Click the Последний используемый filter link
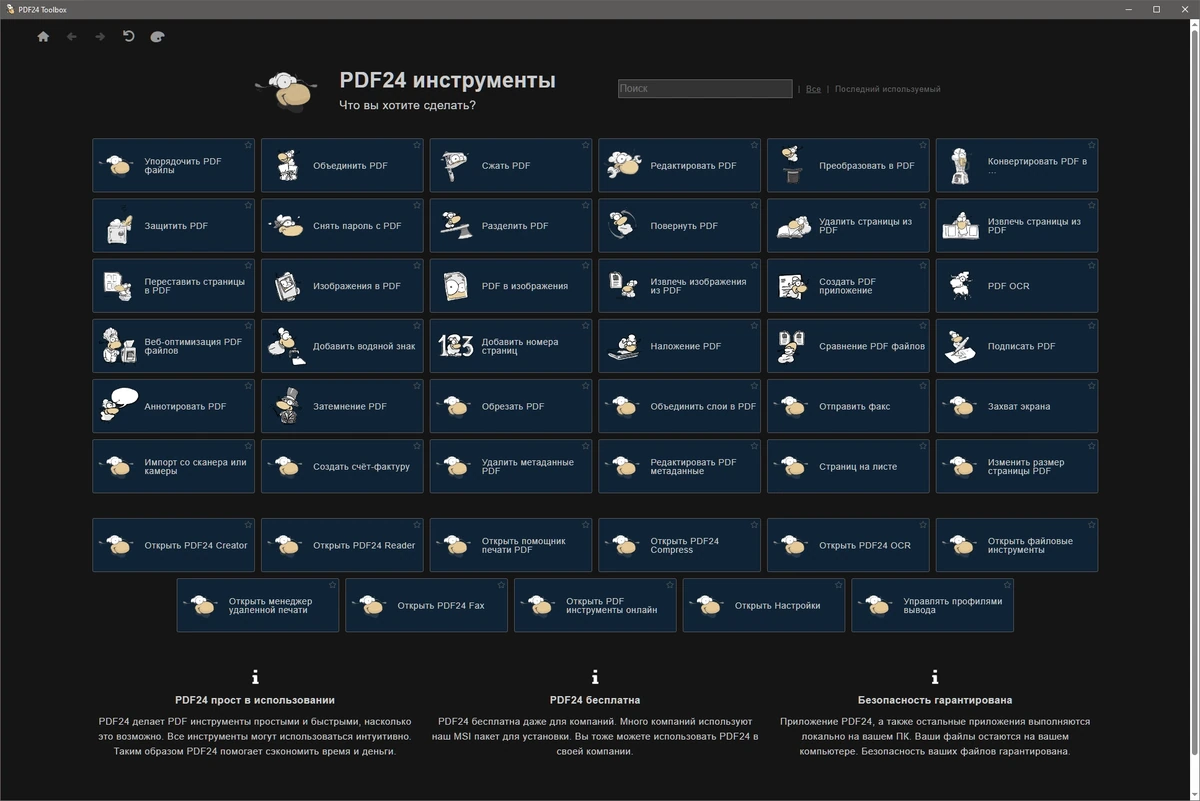 [887, 89]
